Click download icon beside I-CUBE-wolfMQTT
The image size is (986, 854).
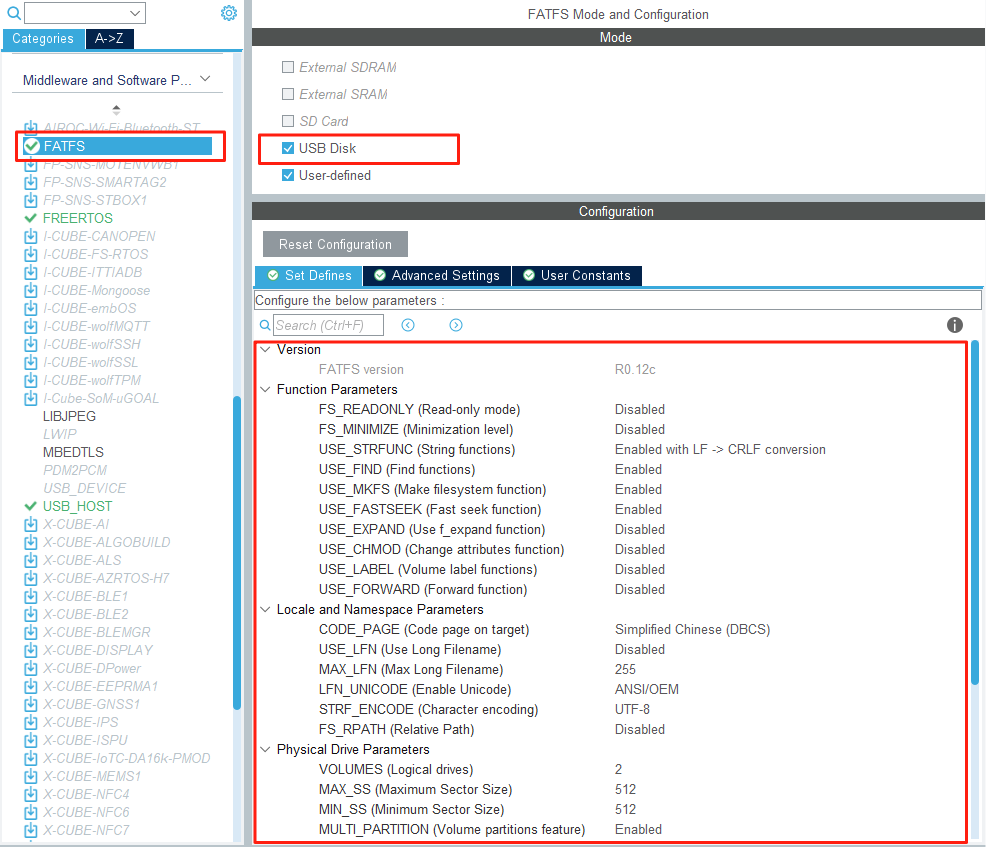pos(30,326)
